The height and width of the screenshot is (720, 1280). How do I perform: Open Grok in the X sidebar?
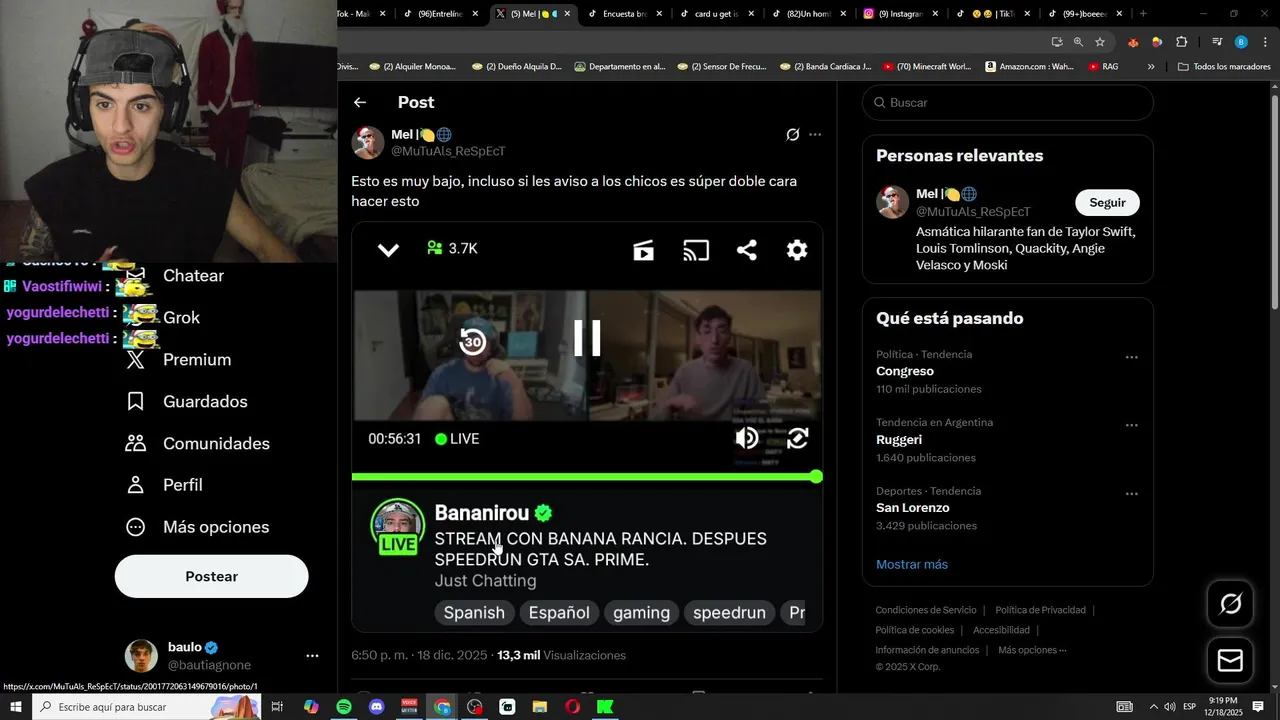pos(181,318)
